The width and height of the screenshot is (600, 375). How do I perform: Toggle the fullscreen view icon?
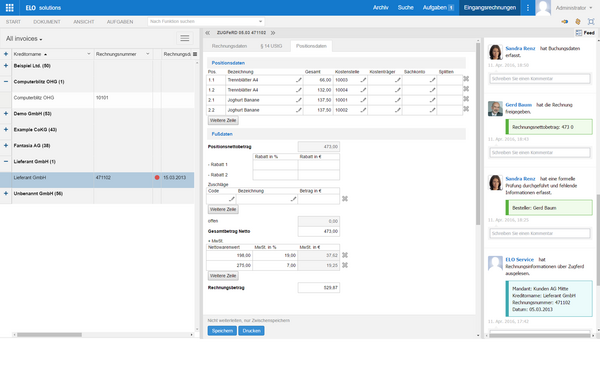[591, 22]
